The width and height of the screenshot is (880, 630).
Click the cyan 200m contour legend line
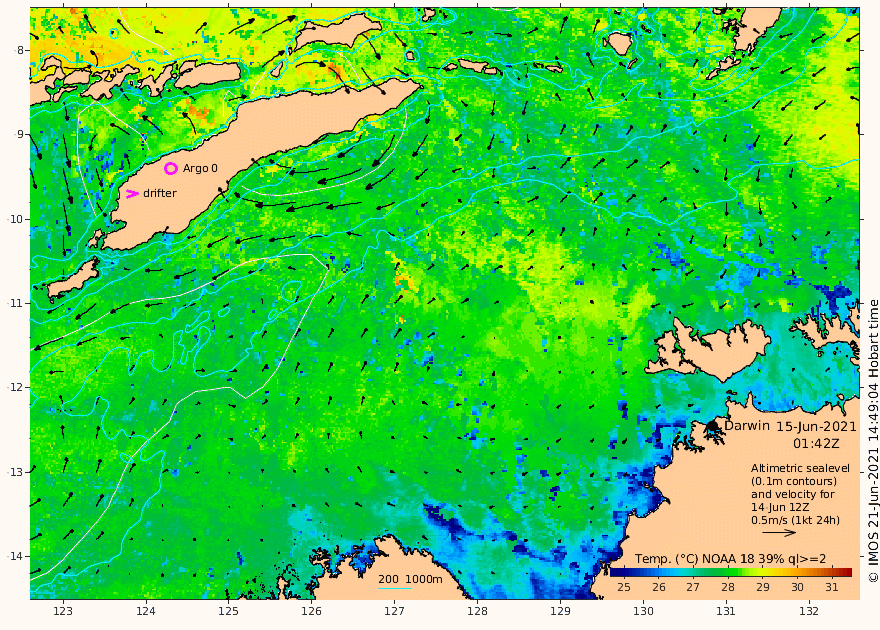[395, 588]
